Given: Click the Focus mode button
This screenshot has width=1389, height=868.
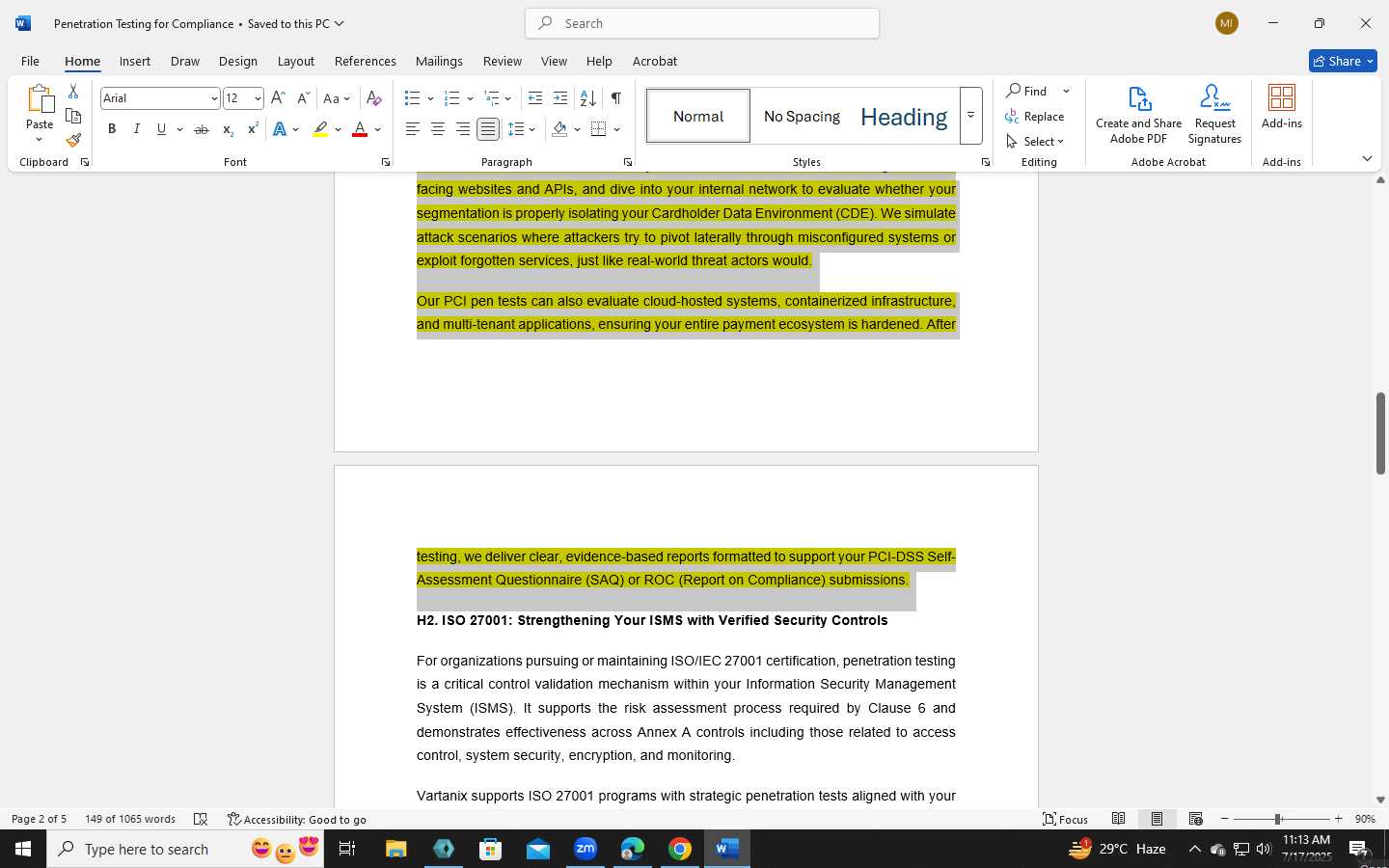Looking at the screenshot, I should pyautogui.click(x=1066, y=819).
